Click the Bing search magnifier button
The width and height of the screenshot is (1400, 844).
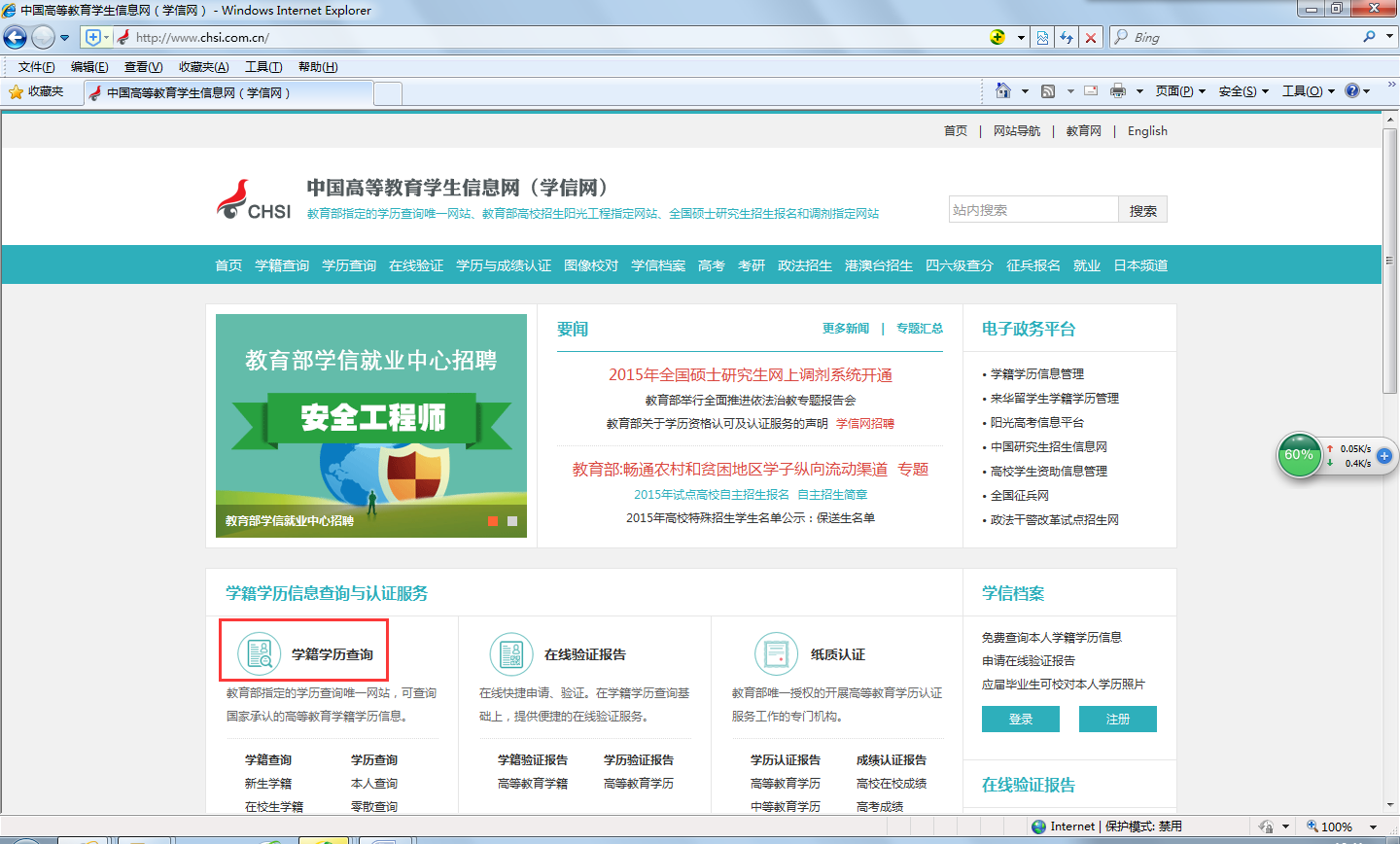(1369, 37)
